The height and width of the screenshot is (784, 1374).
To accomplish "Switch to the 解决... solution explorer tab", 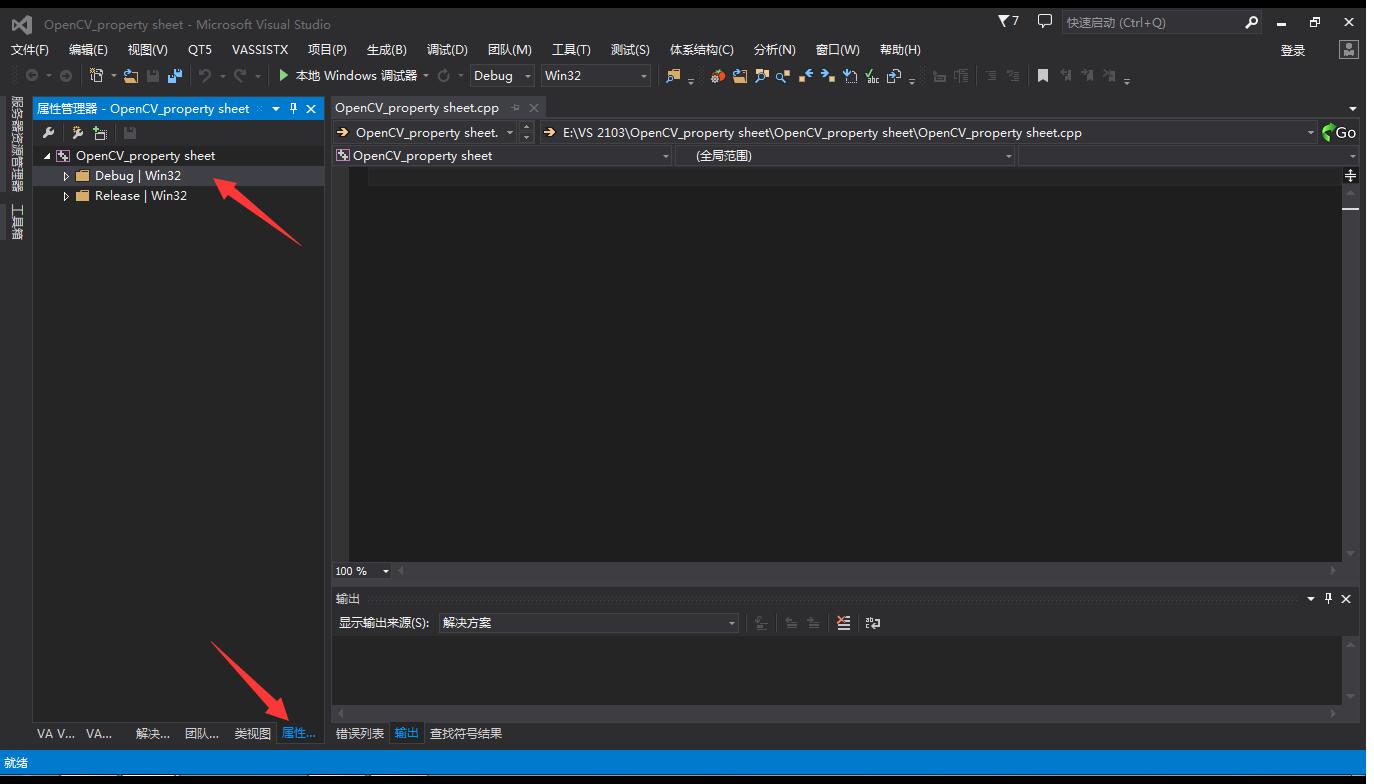I will [153, 733].
